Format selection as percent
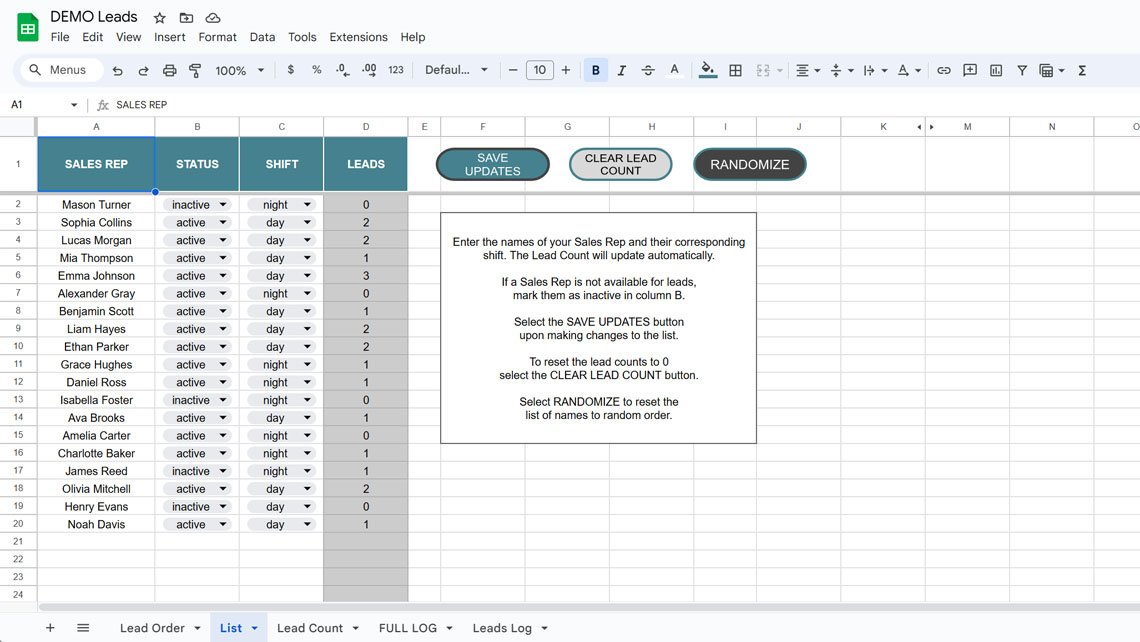The height and width of the screenshot is (642, 1140). point(316,70)
